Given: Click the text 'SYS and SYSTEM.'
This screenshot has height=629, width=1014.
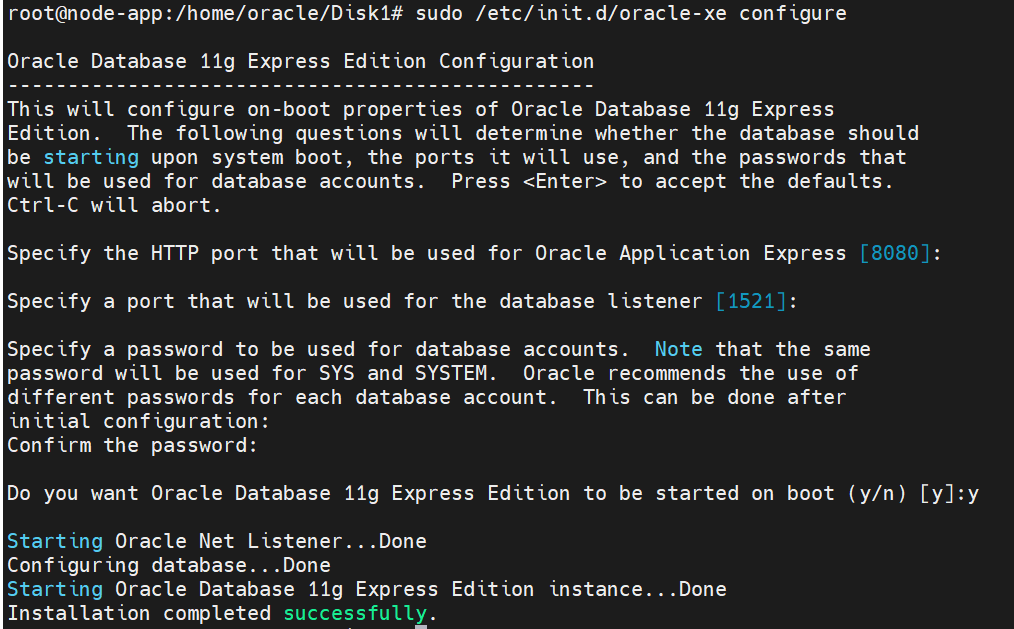Looking at the screenshot, I should 407,373.
